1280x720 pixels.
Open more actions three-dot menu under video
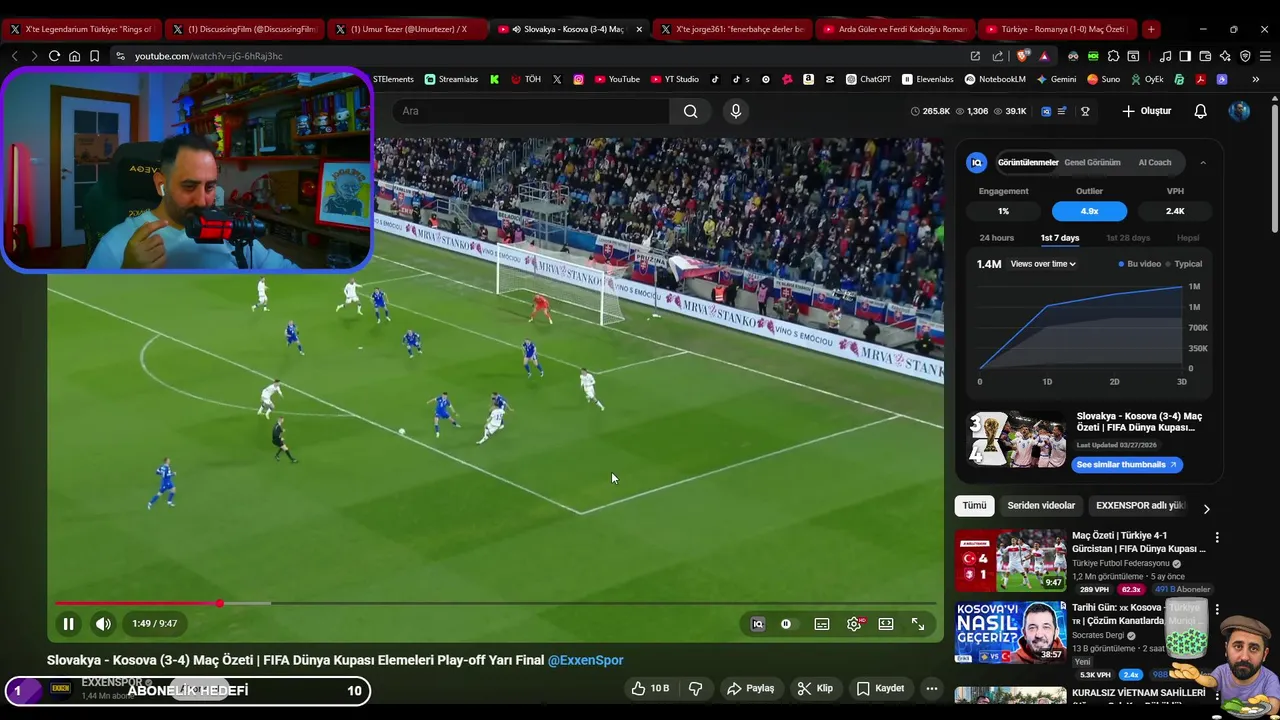tap(931, 688)
